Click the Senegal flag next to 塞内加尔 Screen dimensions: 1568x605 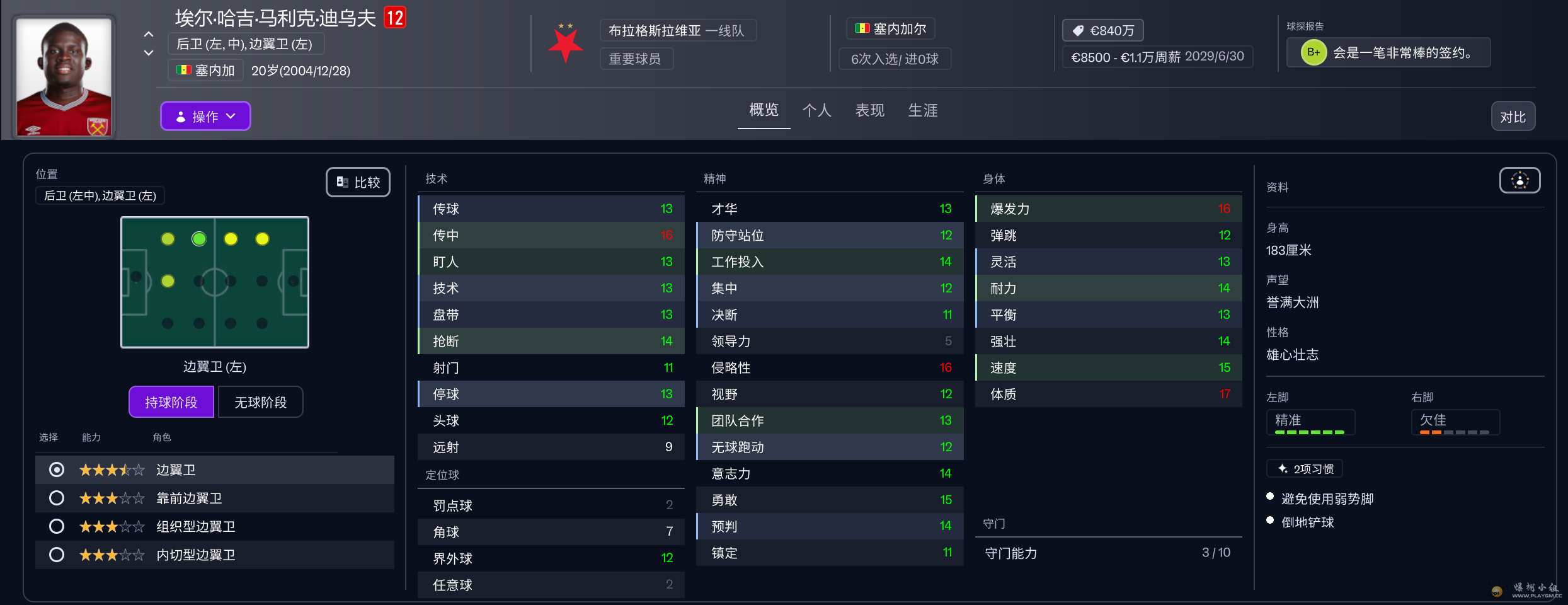tap(862, 28)
